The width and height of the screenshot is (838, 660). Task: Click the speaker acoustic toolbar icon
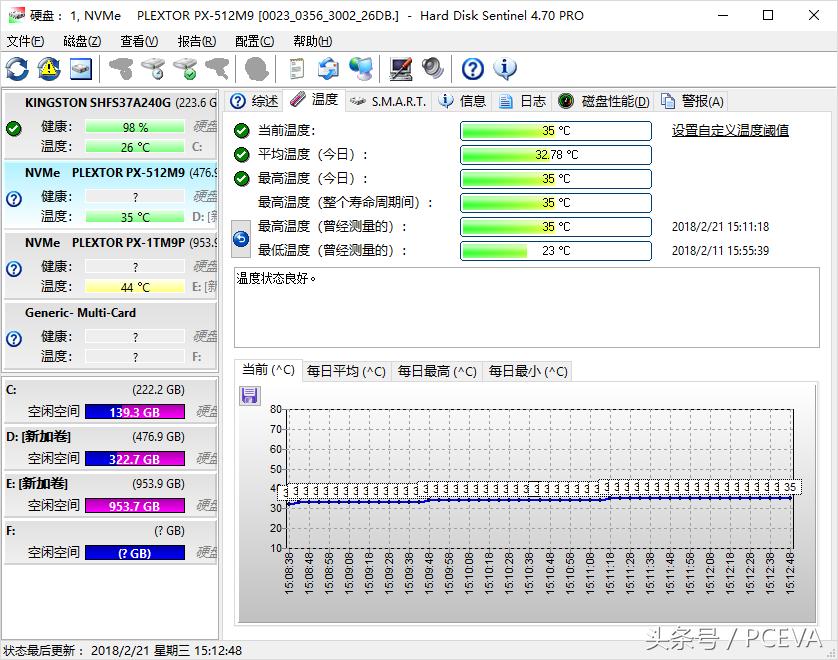(x=430, y=69)
